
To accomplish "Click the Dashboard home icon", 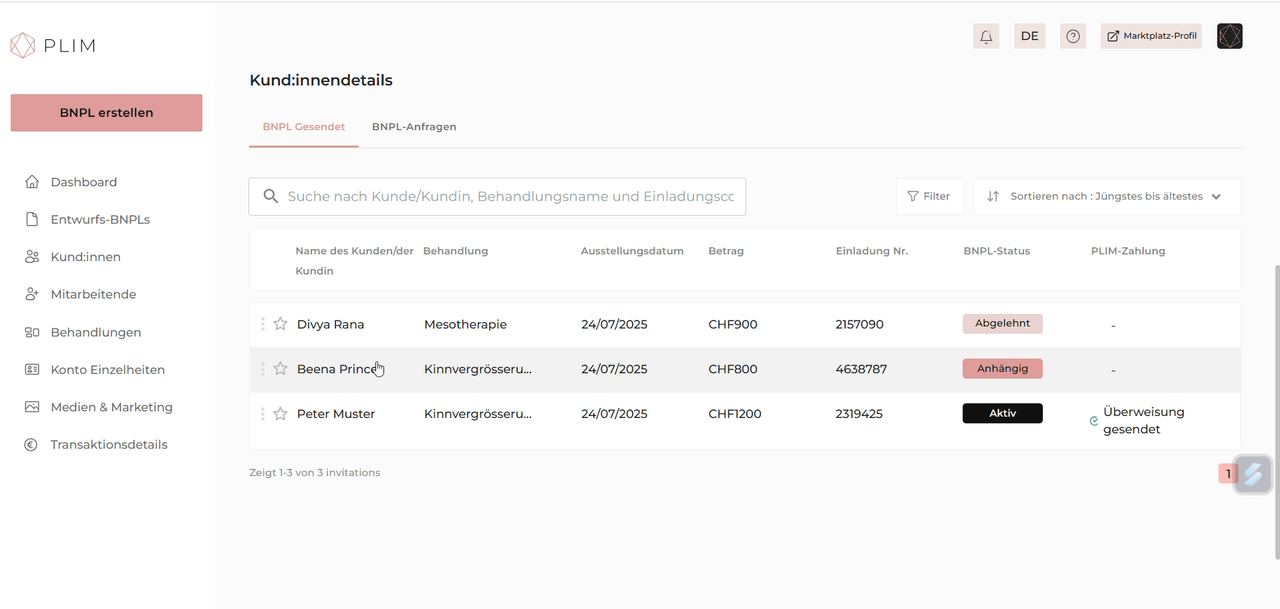I will [32, 182].
